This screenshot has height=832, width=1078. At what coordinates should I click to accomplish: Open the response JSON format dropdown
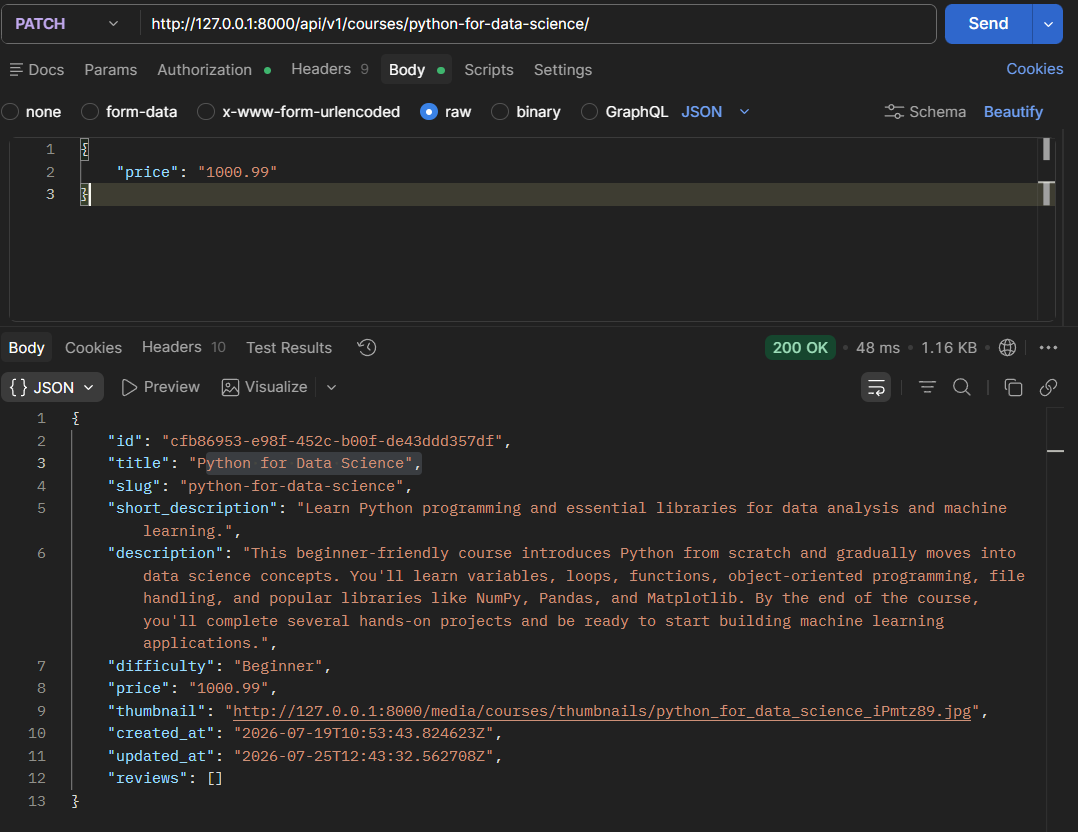tap(52, 388)
